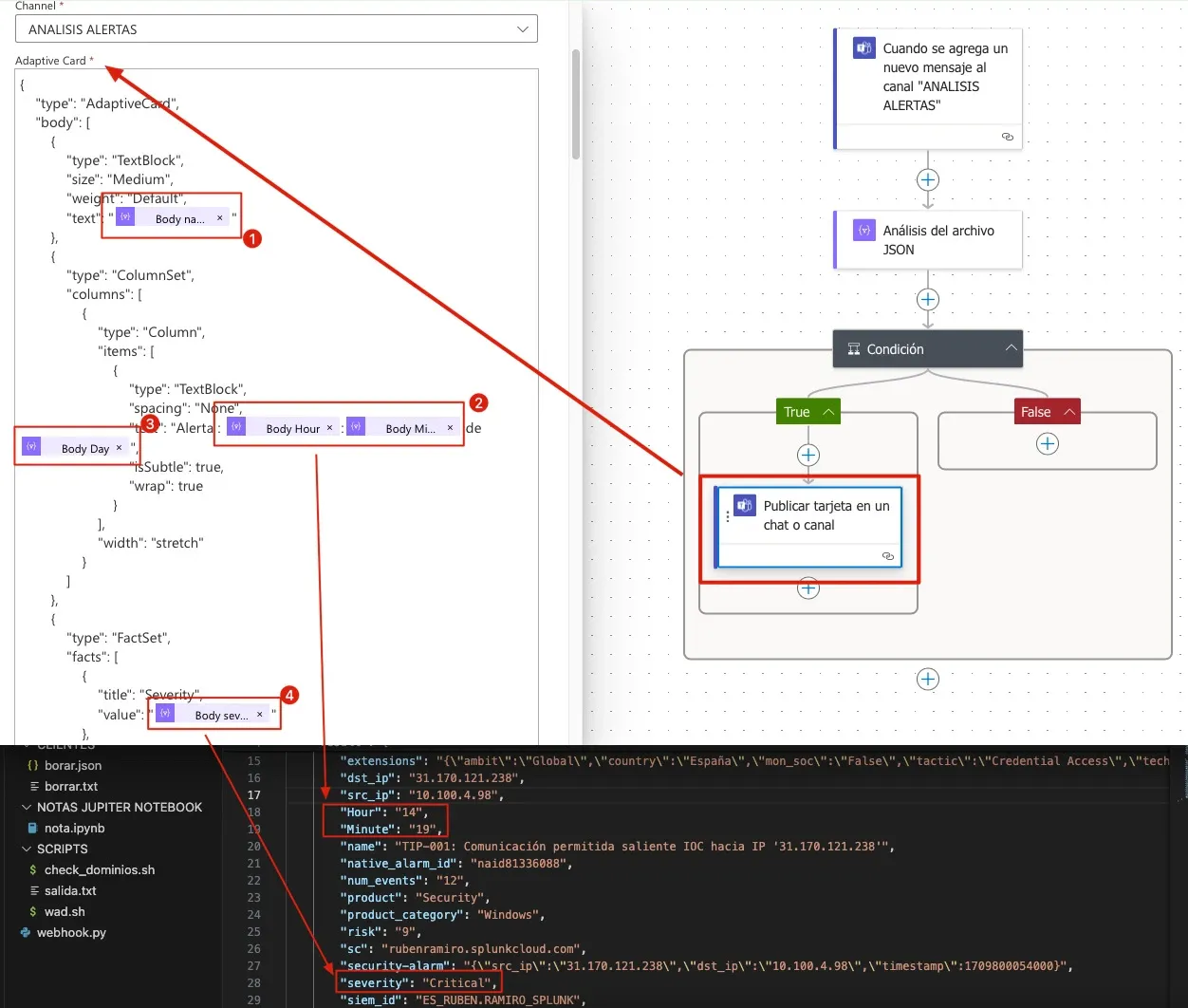Click the "native_alarm_id" line in editor
The height and width of the screenshot is (1008, 1188).
pos(455,863)
